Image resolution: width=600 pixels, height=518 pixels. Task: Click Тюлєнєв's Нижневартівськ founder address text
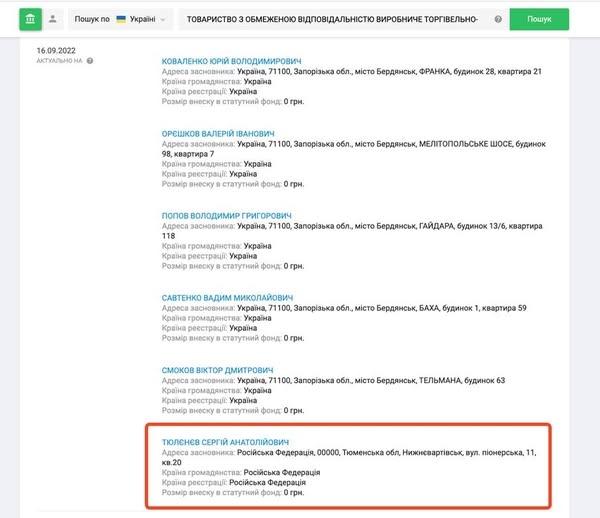[x=380, y=453]
